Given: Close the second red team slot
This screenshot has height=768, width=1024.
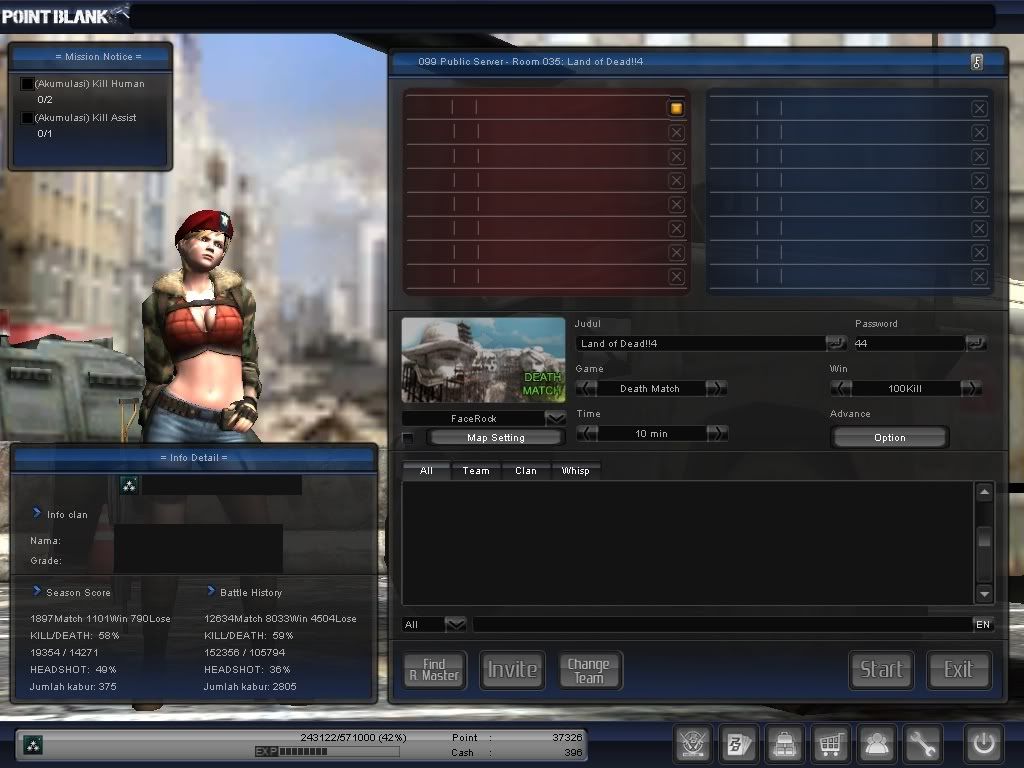Looking at the screenshot, I should pyautogui.click(x=677, y=133).
